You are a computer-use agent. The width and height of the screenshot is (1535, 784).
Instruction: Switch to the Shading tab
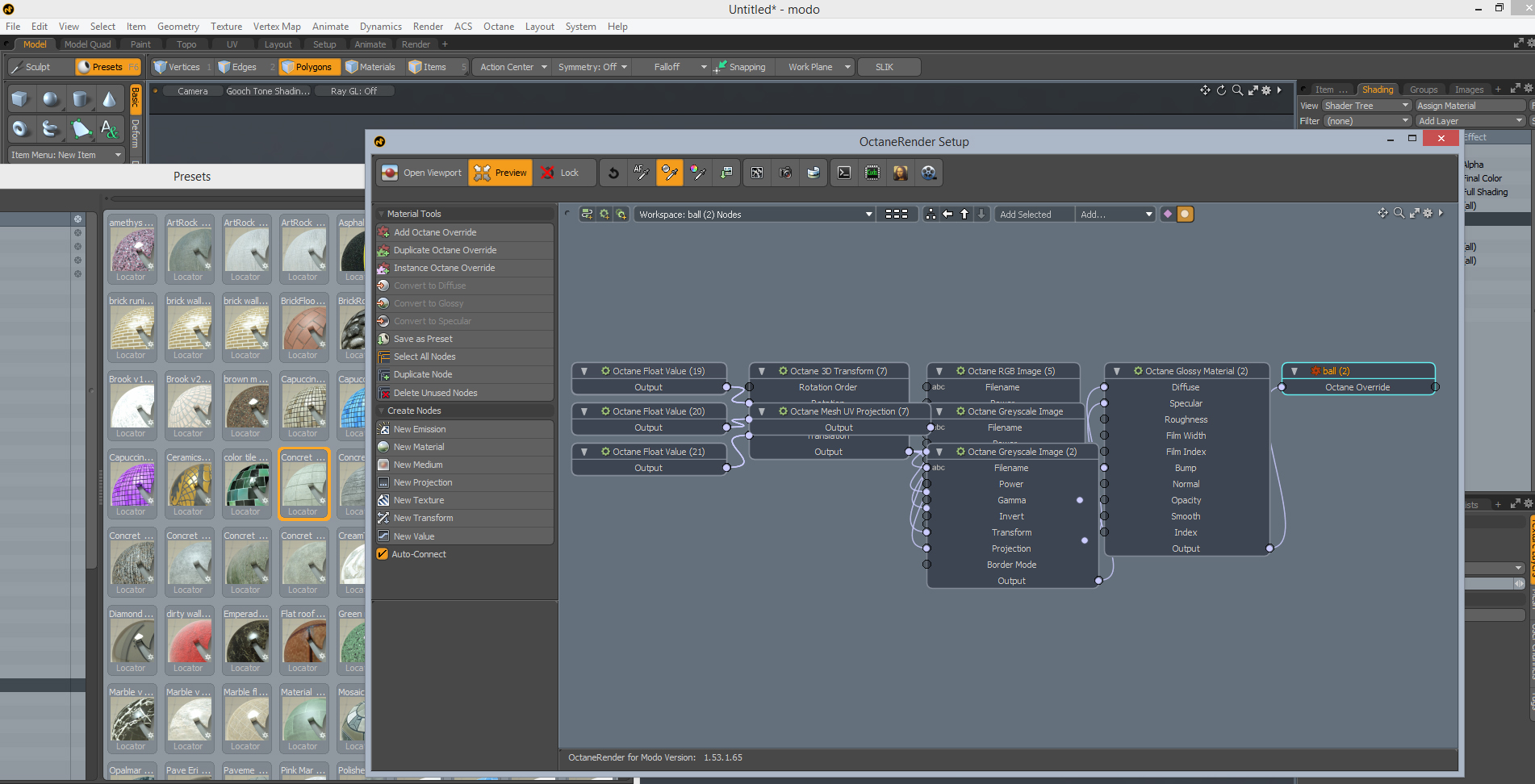(x=1378, y=90)
